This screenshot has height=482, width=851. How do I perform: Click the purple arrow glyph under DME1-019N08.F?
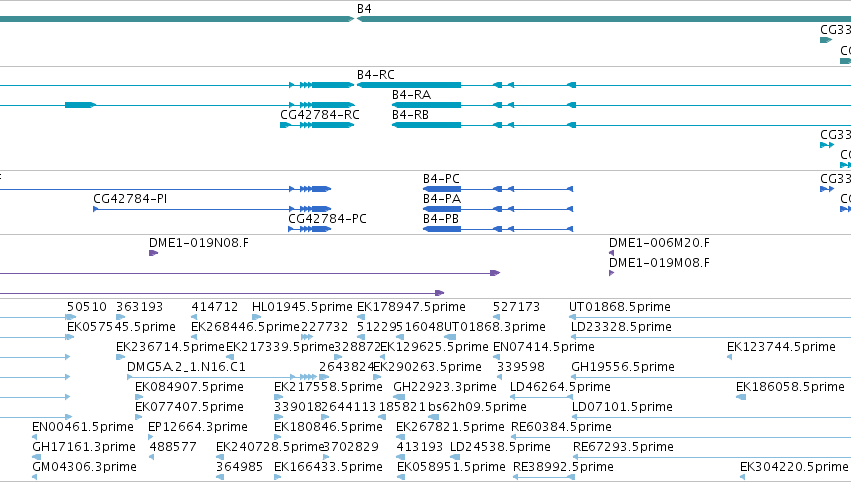[154, 253]
